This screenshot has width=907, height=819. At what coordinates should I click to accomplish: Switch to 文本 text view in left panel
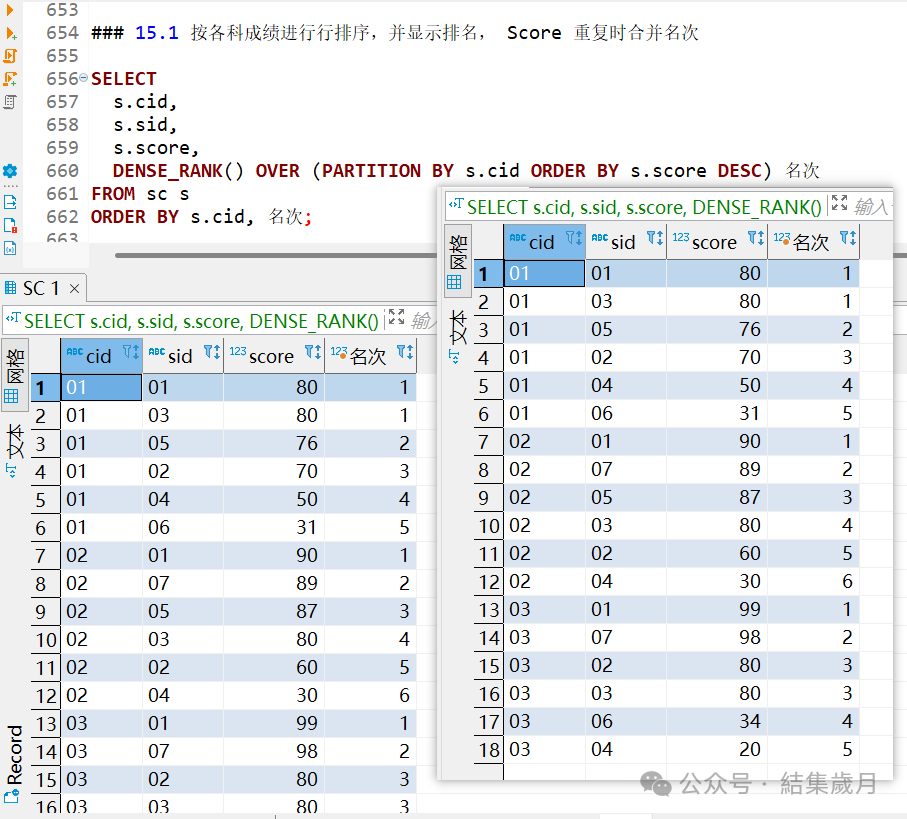tap(14, 450)
